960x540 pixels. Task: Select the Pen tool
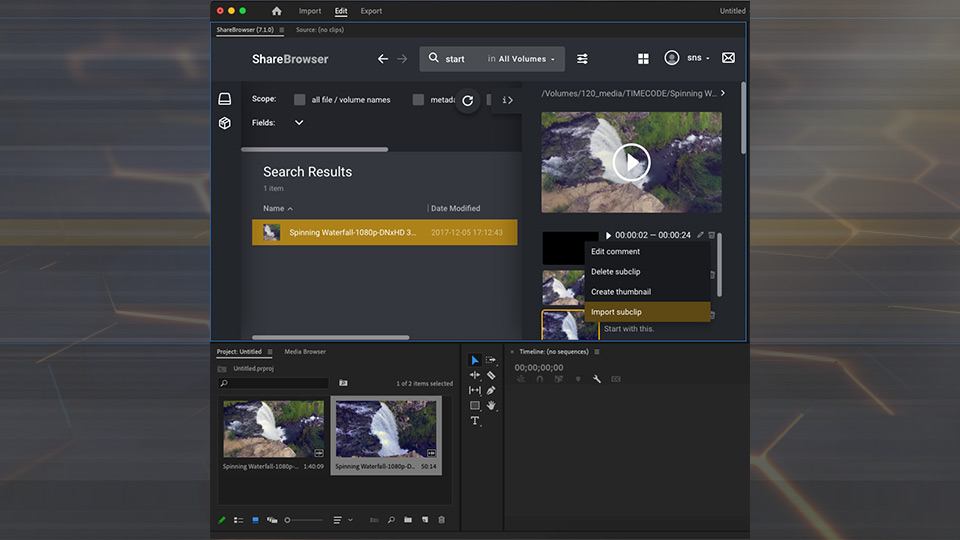[490, 390]
